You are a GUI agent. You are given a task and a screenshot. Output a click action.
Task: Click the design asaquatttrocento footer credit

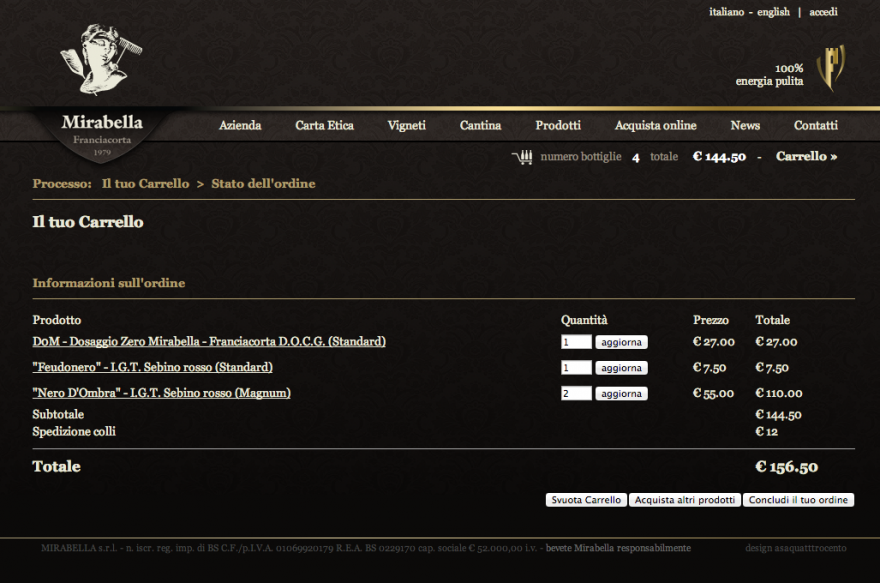pos(796,548)
